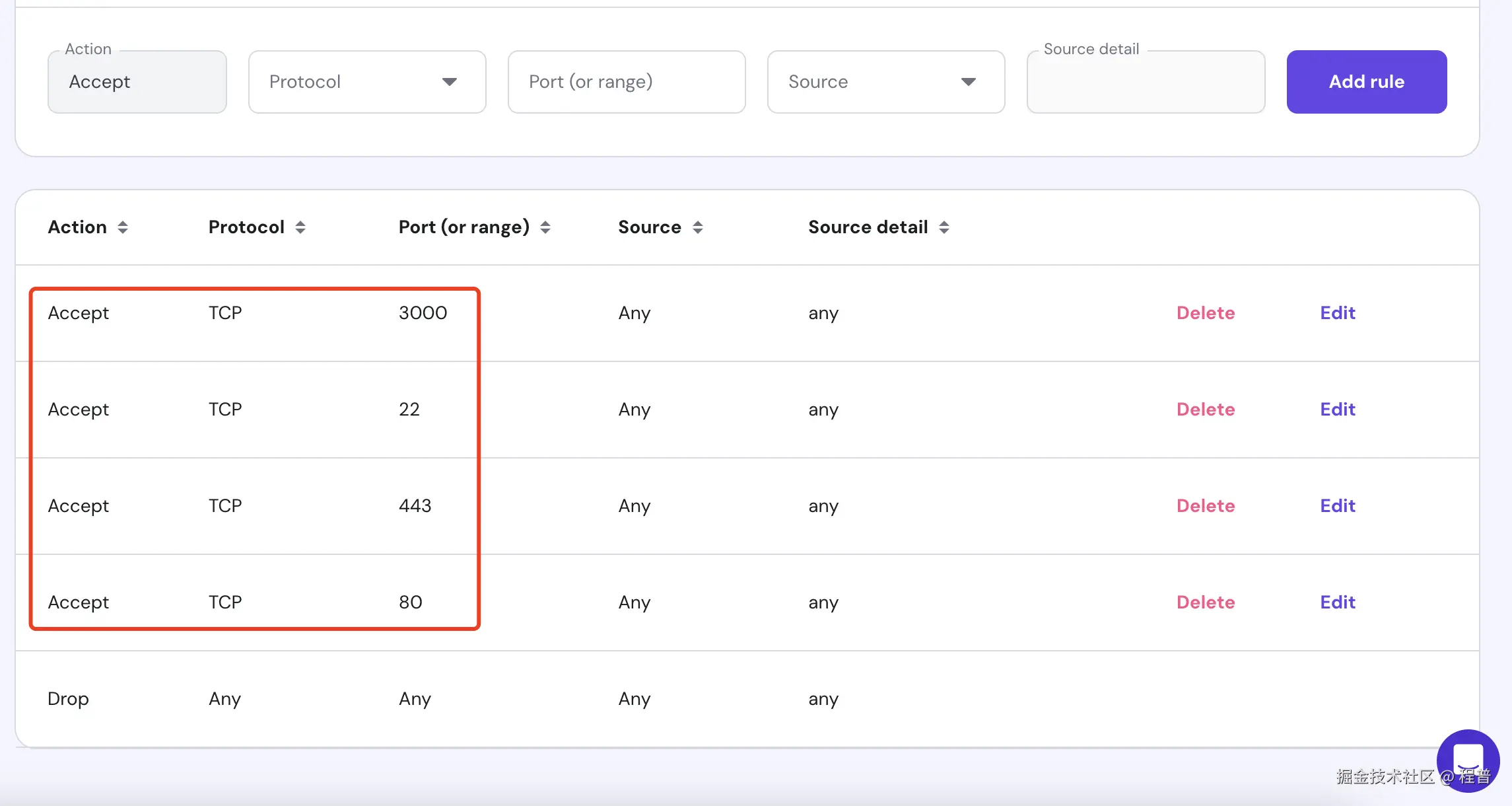The height and width of the screenshot is (806, 1512).
Task: Focus the Port (or range) input
Action: [626, 82]
